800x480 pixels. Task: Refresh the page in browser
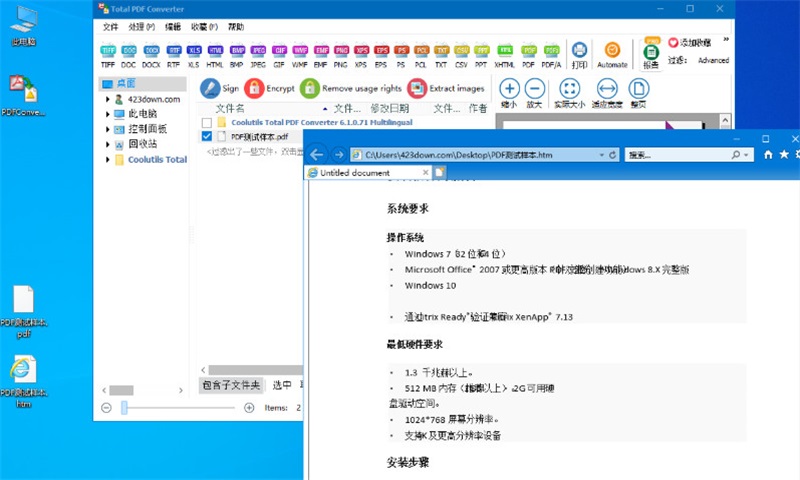pyautogui.click(x=613, y=155)
